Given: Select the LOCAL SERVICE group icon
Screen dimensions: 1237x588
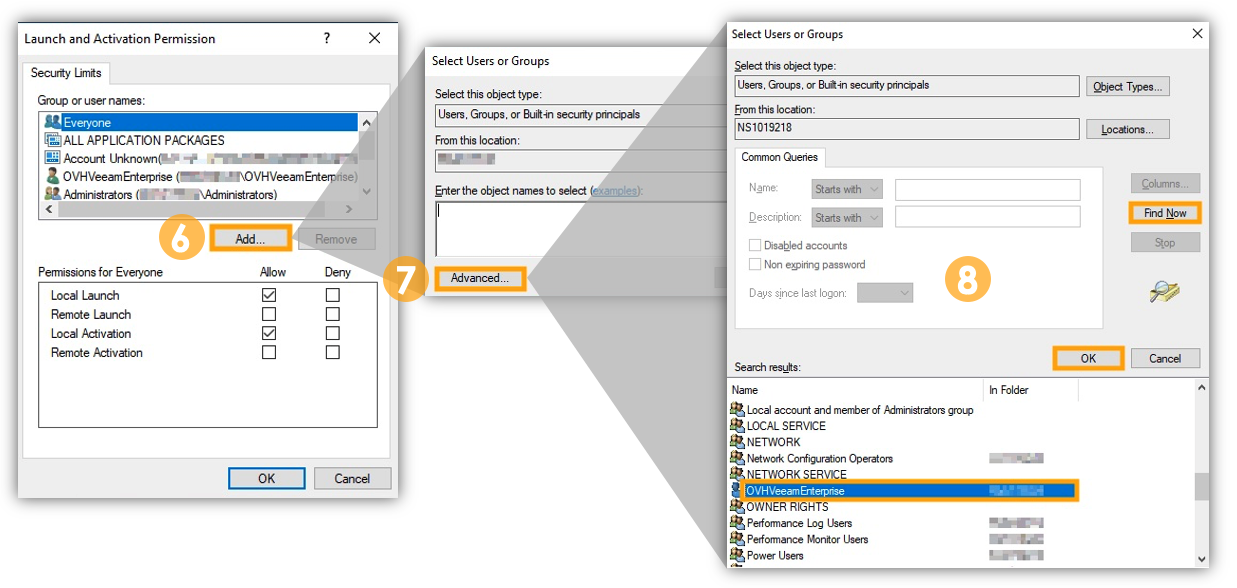Looking at the screenshot, I should coord(737,425).
